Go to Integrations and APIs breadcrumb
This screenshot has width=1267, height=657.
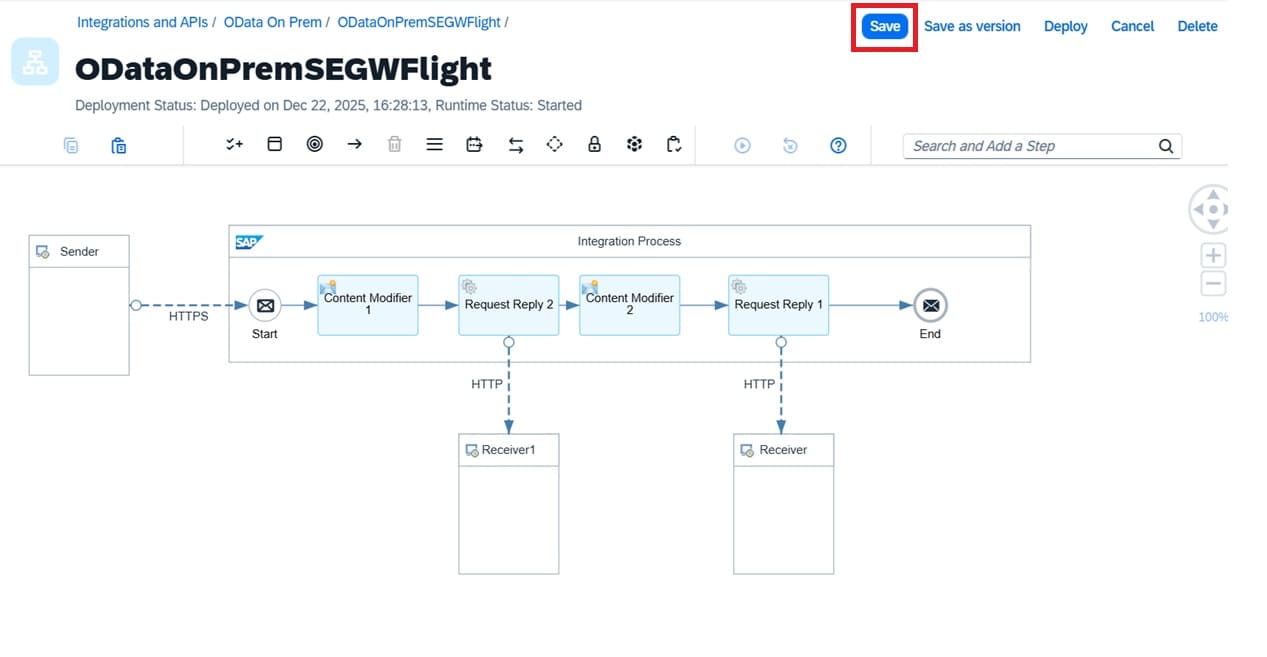(143, 22)
